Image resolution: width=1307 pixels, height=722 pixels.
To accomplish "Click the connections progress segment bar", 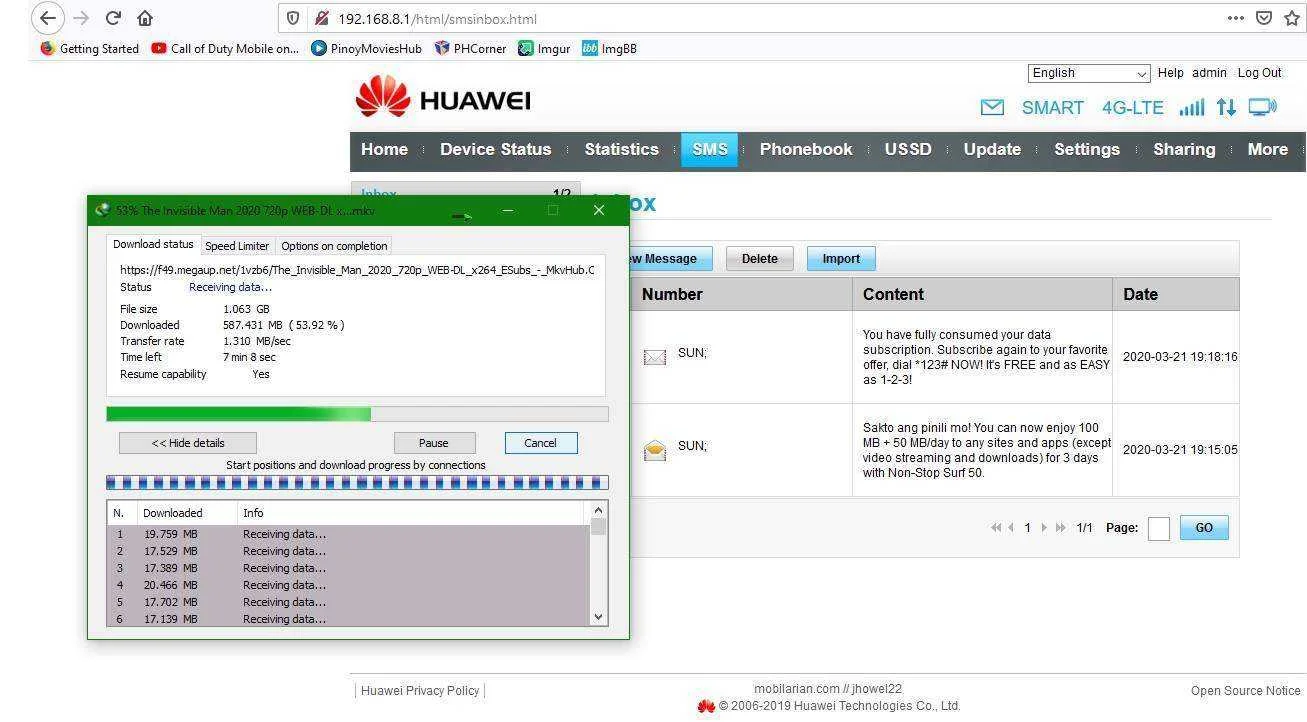I will coord(357,483).
